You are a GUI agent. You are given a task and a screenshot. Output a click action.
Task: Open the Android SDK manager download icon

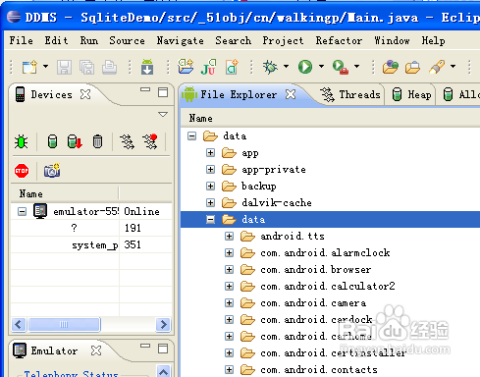click(147, 67)
